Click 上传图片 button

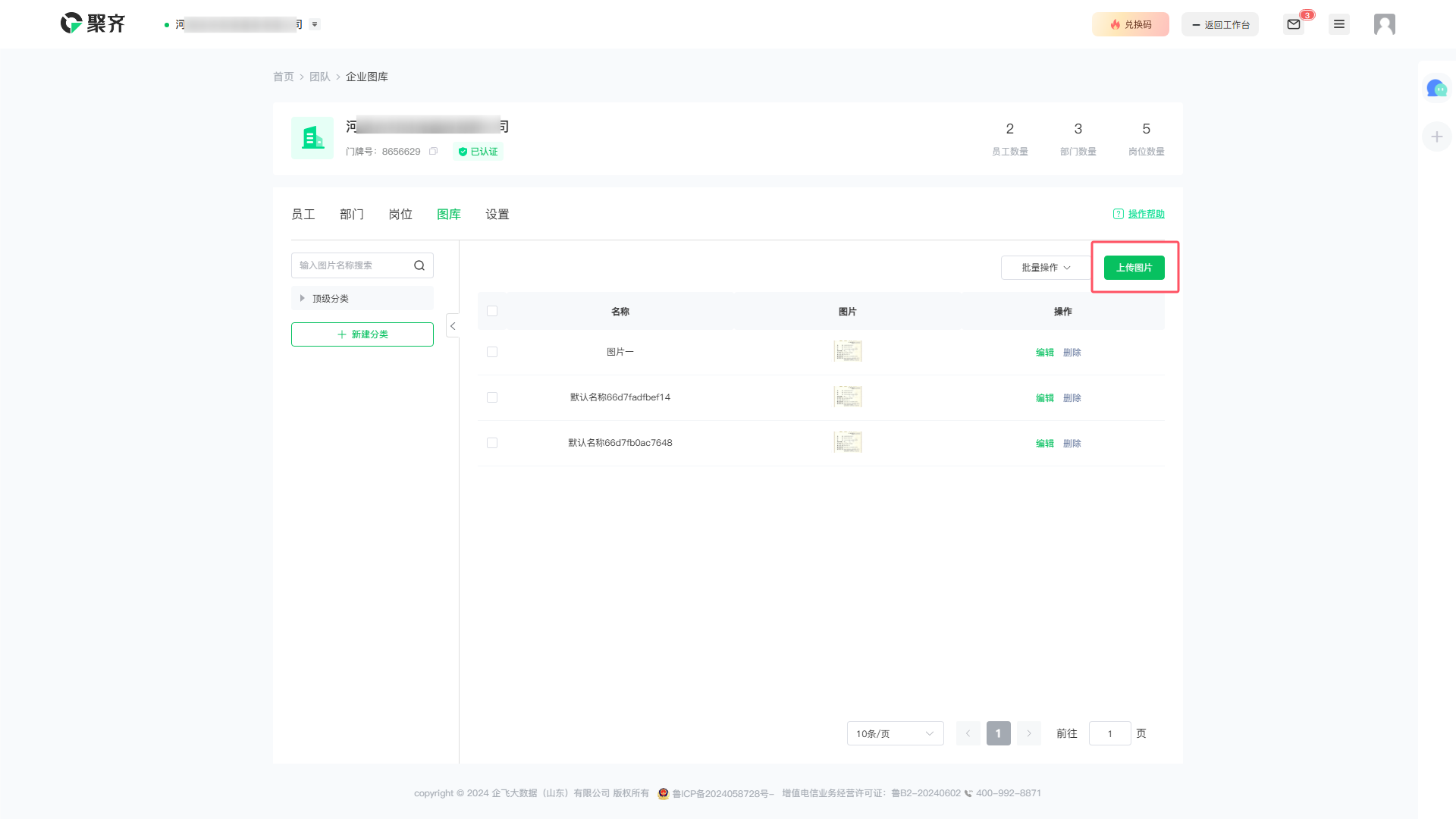coord(1134,268)
